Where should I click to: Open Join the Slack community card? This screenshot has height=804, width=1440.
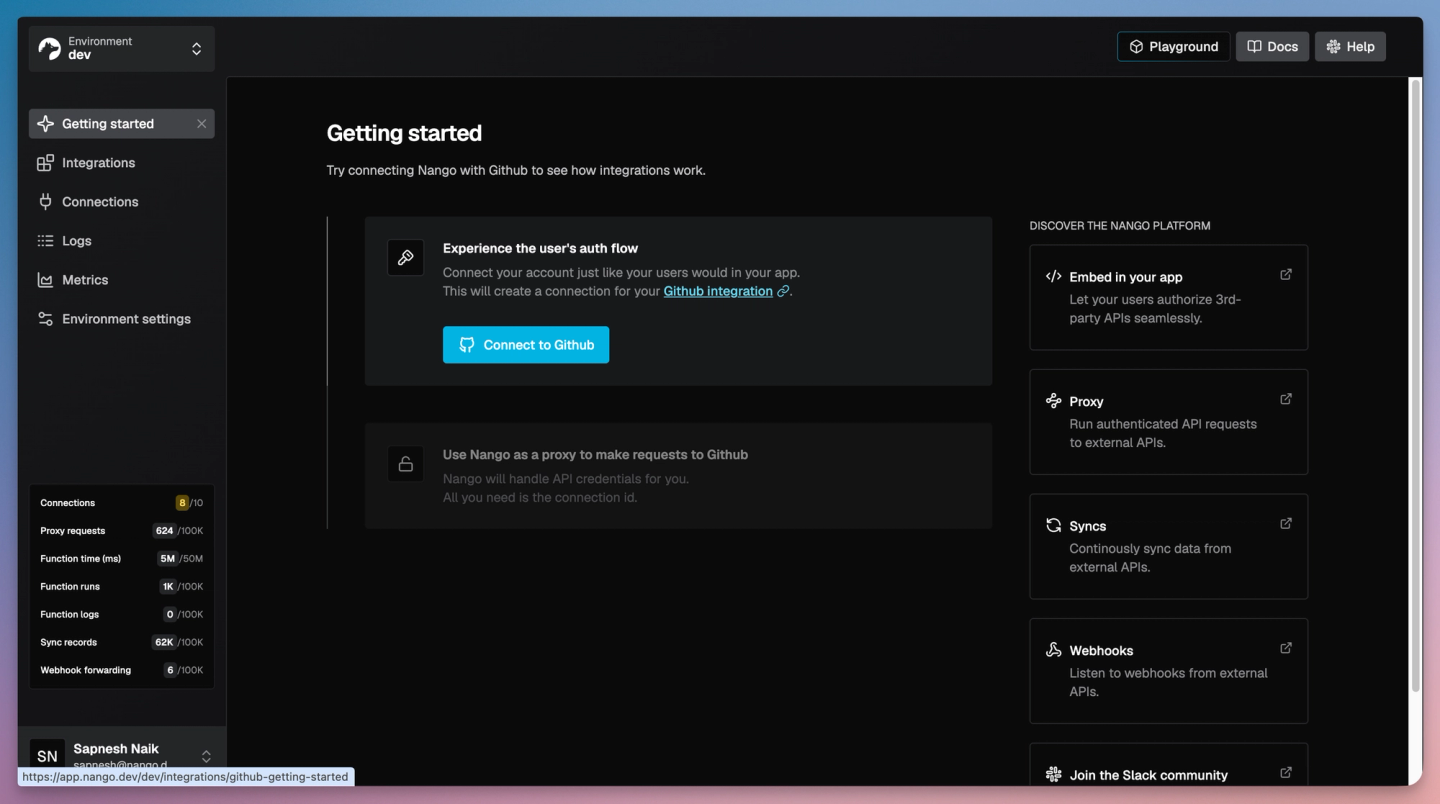(x=1168, y=765)
